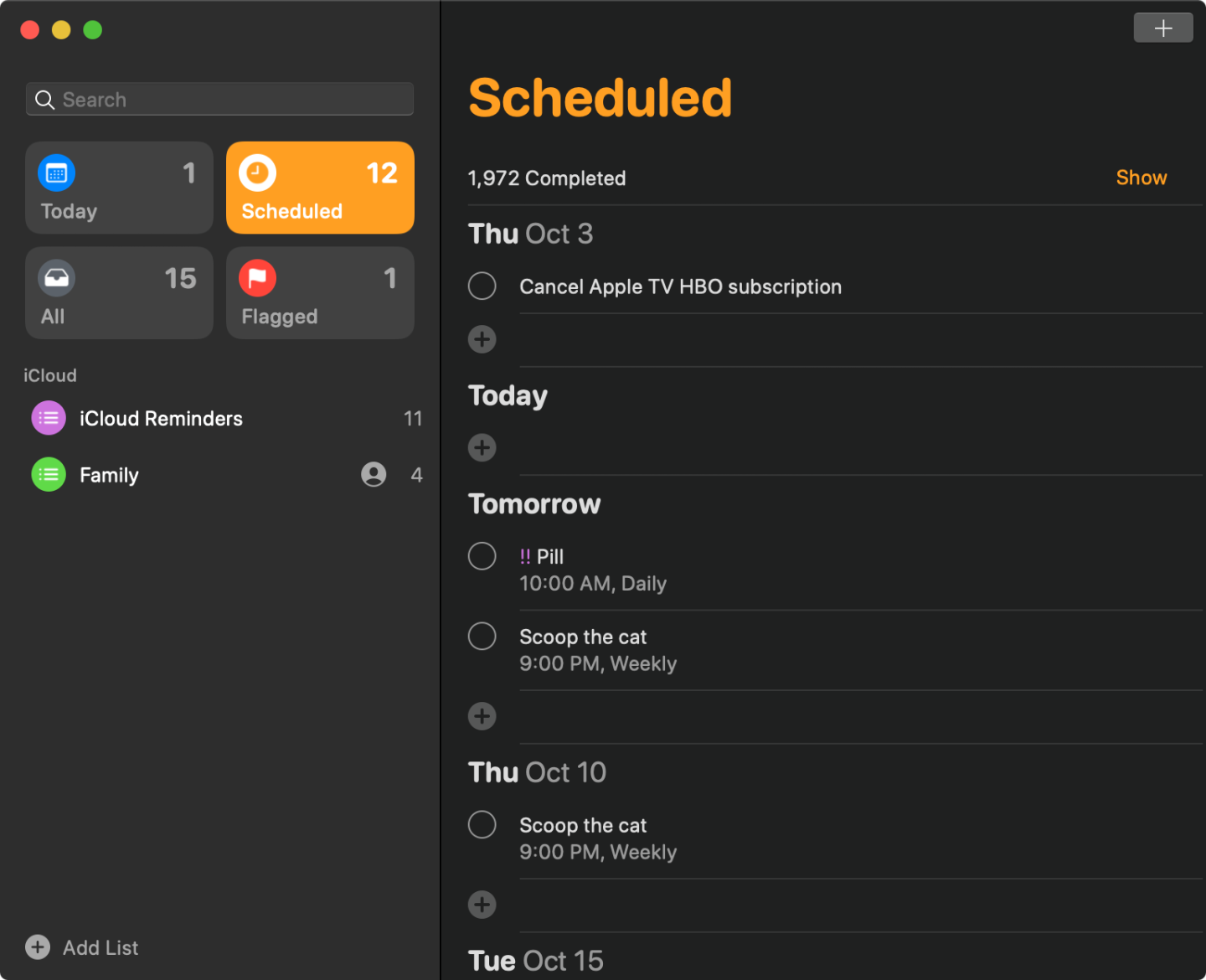Mark Cancel Apple TV HBO subscription complete
The width and height of the screenshot is (1206, 980).
(482, 286)
